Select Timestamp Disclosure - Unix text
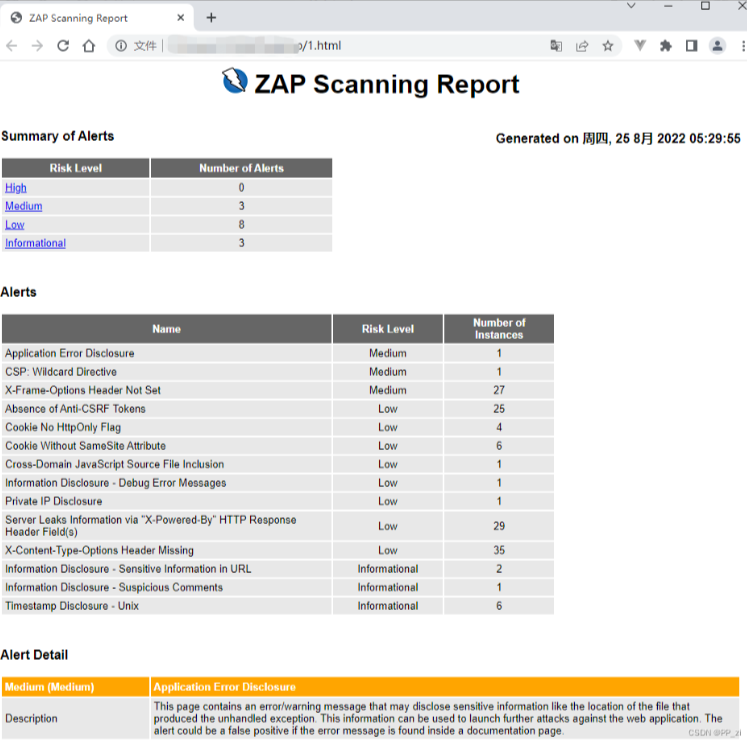Screen dimensions: 747x740 [72, 606]
